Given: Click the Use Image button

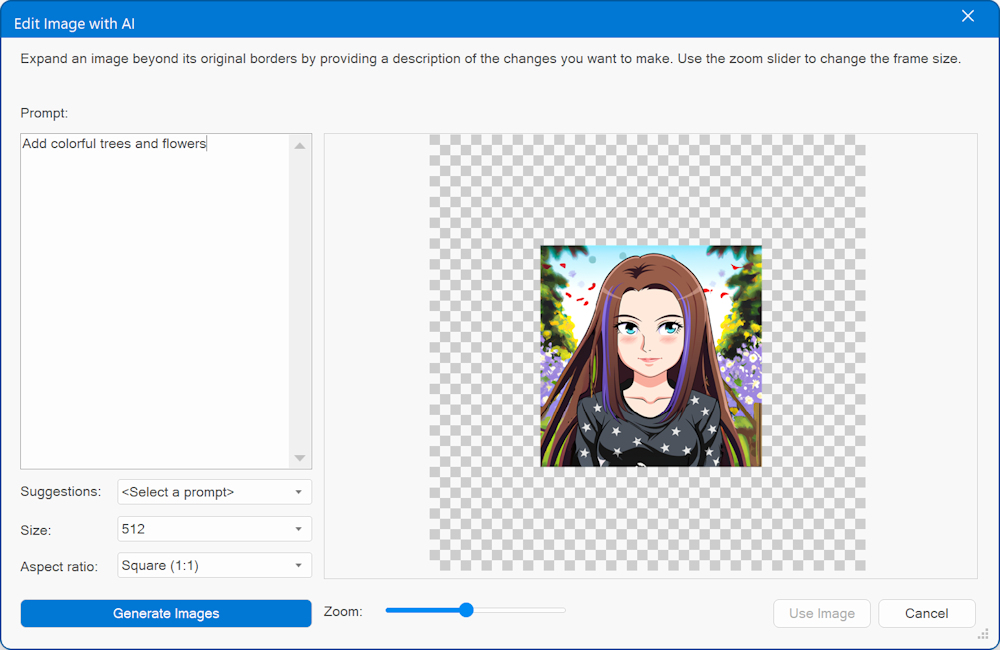Looking at the screenshot, I should [x=822, y=613].
